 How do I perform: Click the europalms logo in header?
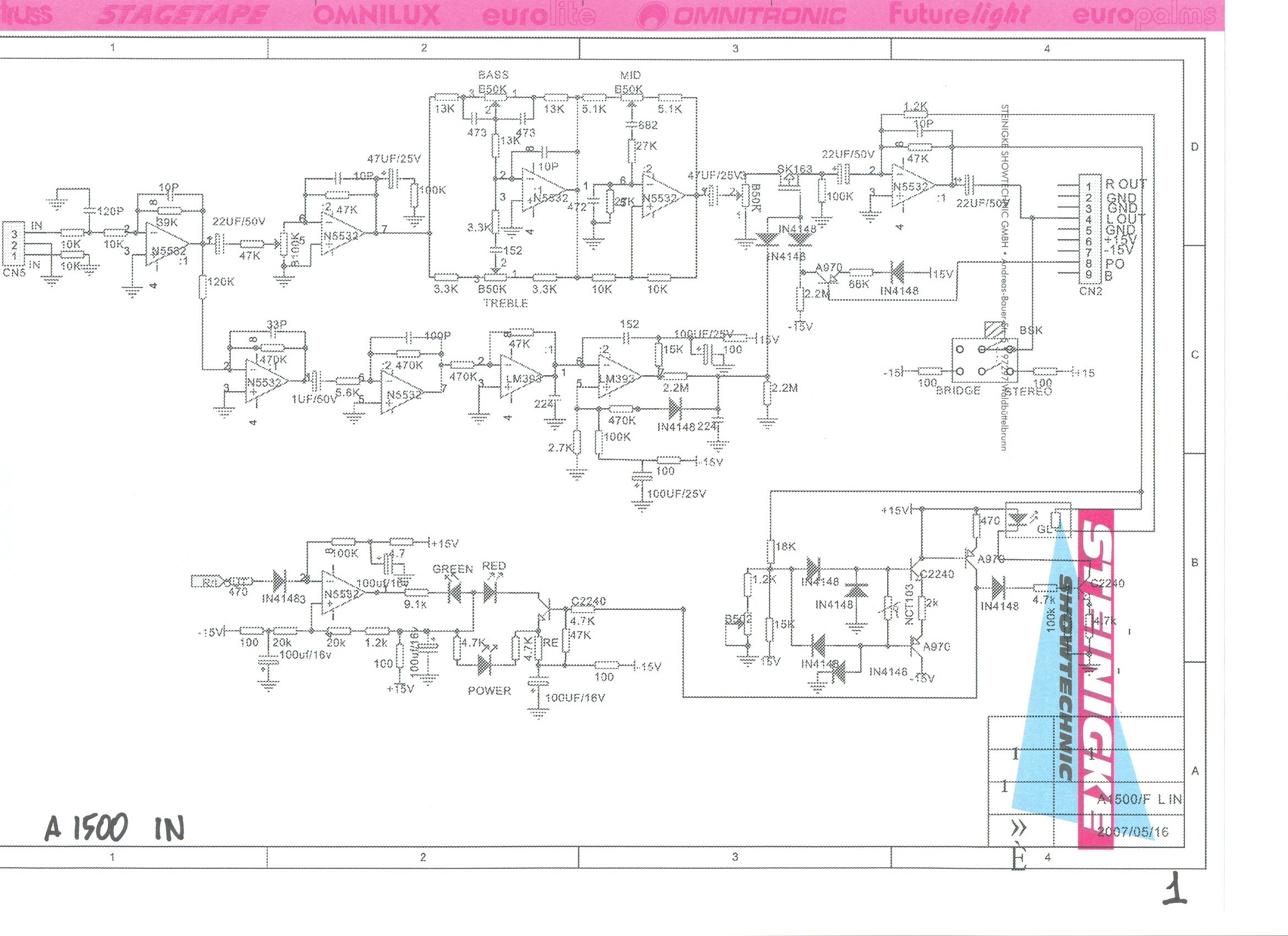[1145, 15]
